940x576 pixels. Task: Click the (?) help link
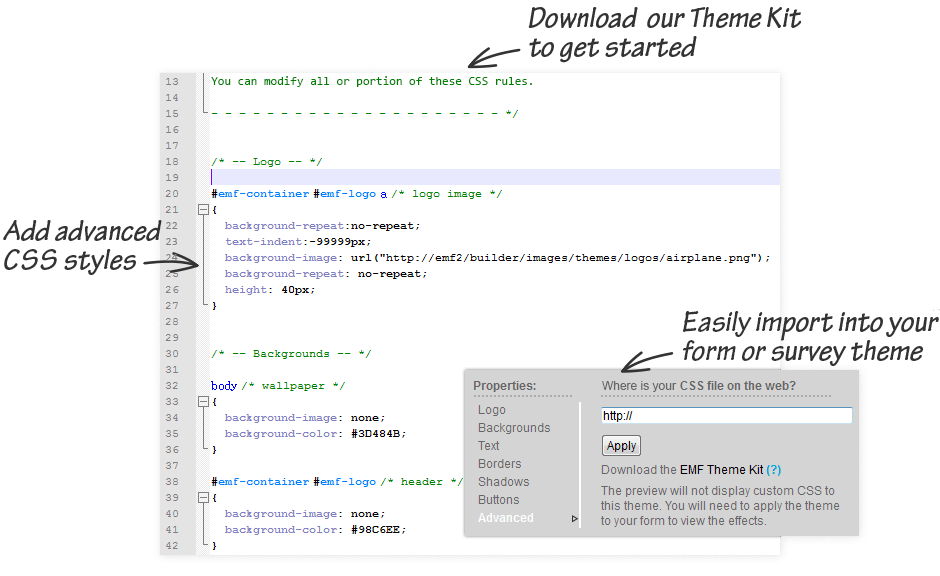[x=774, y=470]
